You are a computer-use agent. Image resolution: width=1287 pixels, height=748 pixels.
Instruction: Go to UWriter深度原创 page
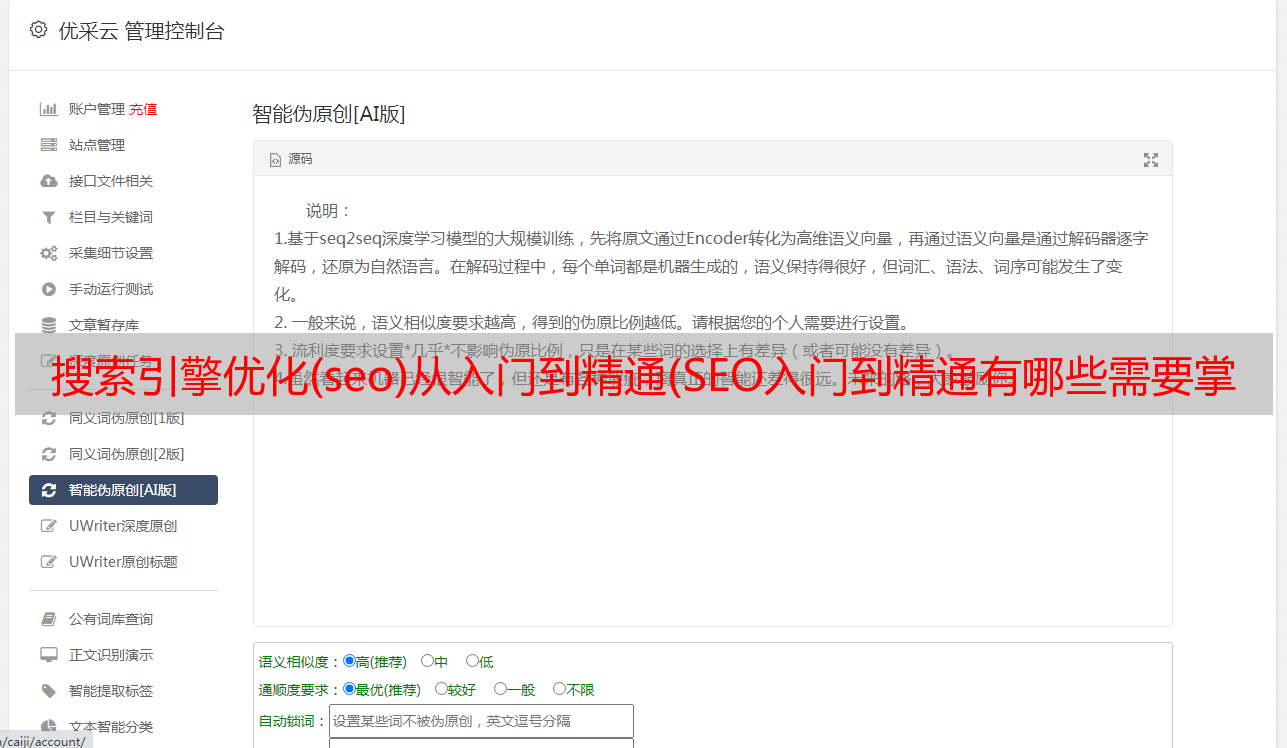tap(123, 526)
